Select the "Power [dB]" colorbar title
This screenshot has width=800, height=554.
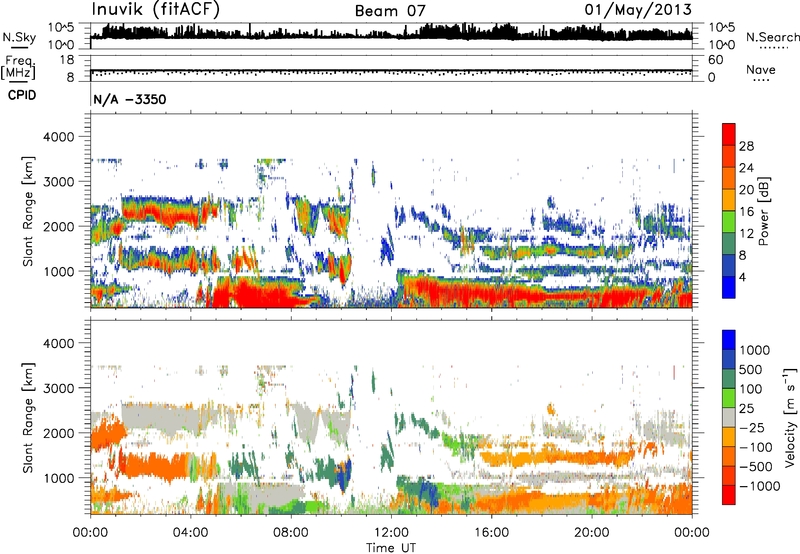click(764, 211)
